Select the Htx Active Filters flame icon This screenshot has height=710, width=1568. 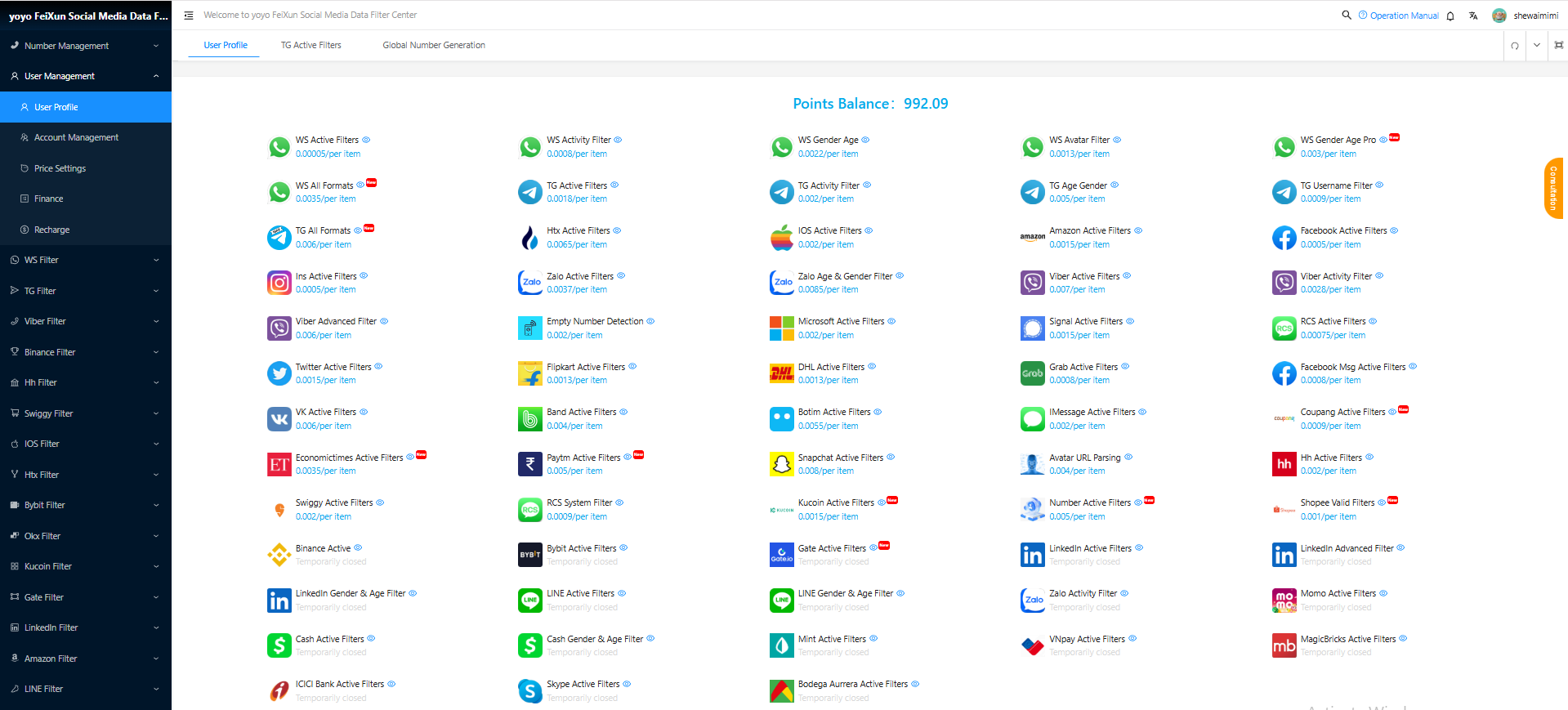530,238
